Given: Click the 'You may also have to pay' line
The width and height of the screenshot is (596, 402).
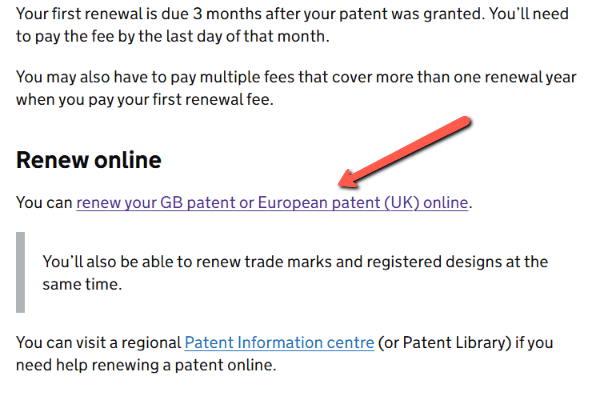Looking at the screenshot, I should click(x=296, y=77).
